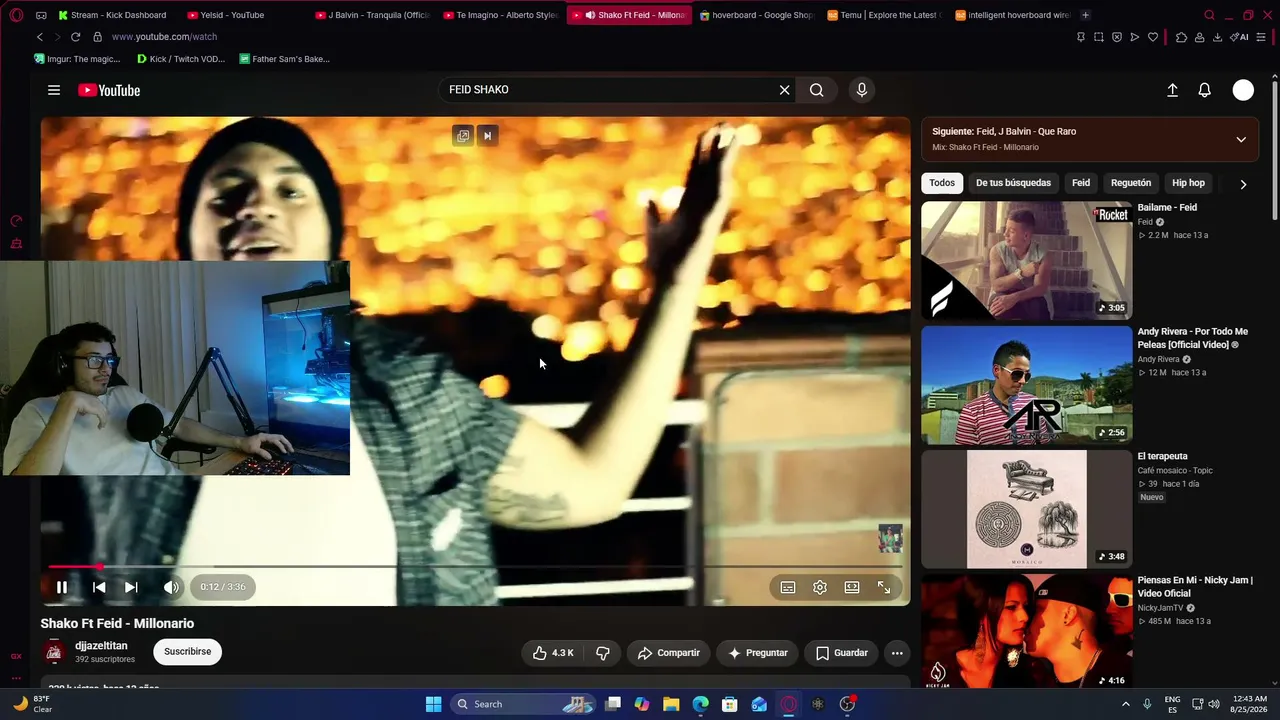Subscribe with the Suscribirse button

(188, 652)
